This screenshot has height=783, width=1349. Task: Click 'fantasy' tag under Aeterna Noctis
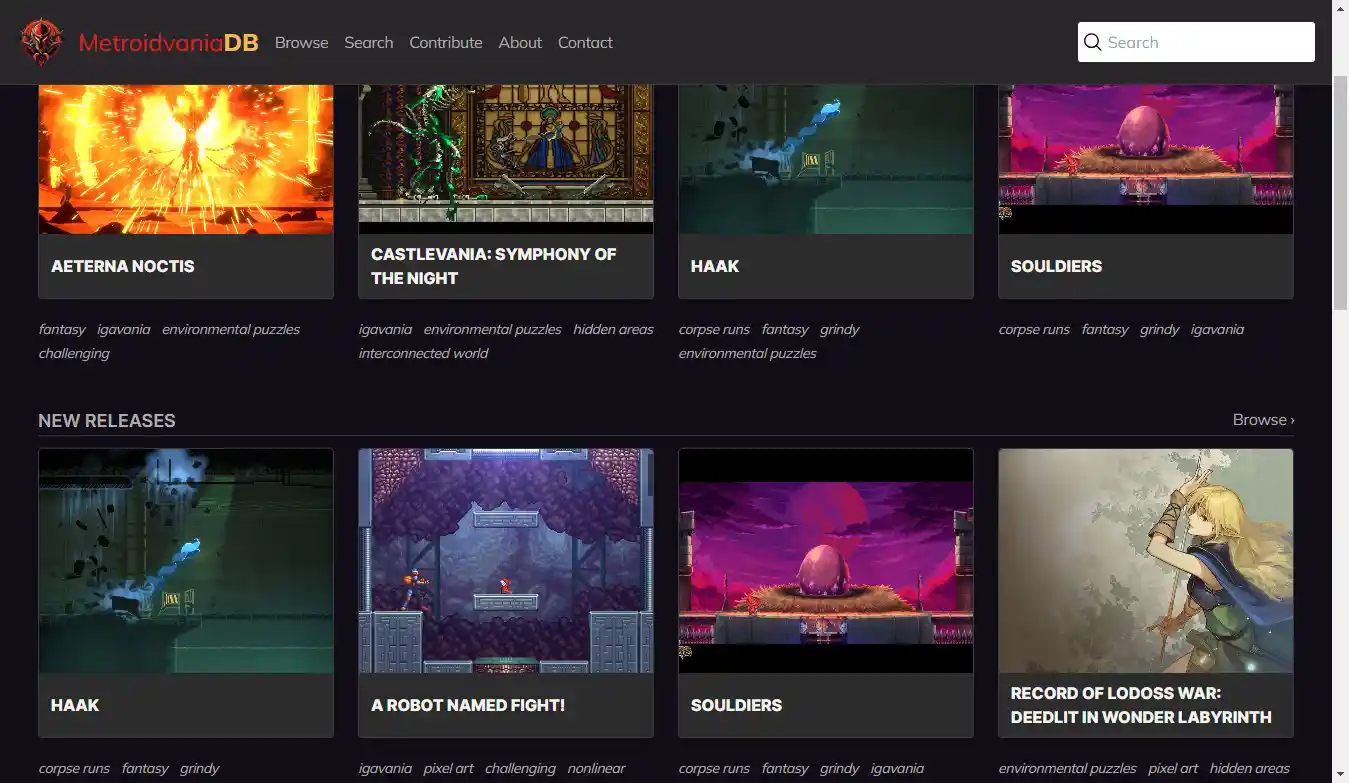(x=62, y=329)
